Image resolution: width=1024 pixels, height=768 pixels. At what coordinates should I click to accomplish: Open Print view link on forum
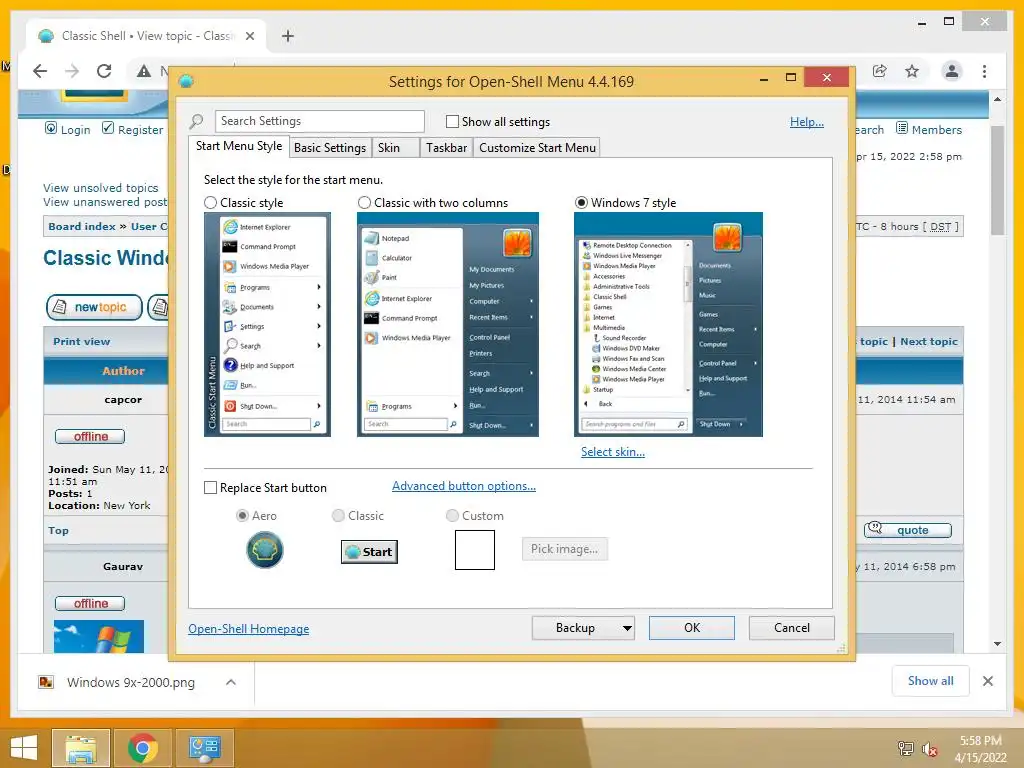tap(82, 342)
